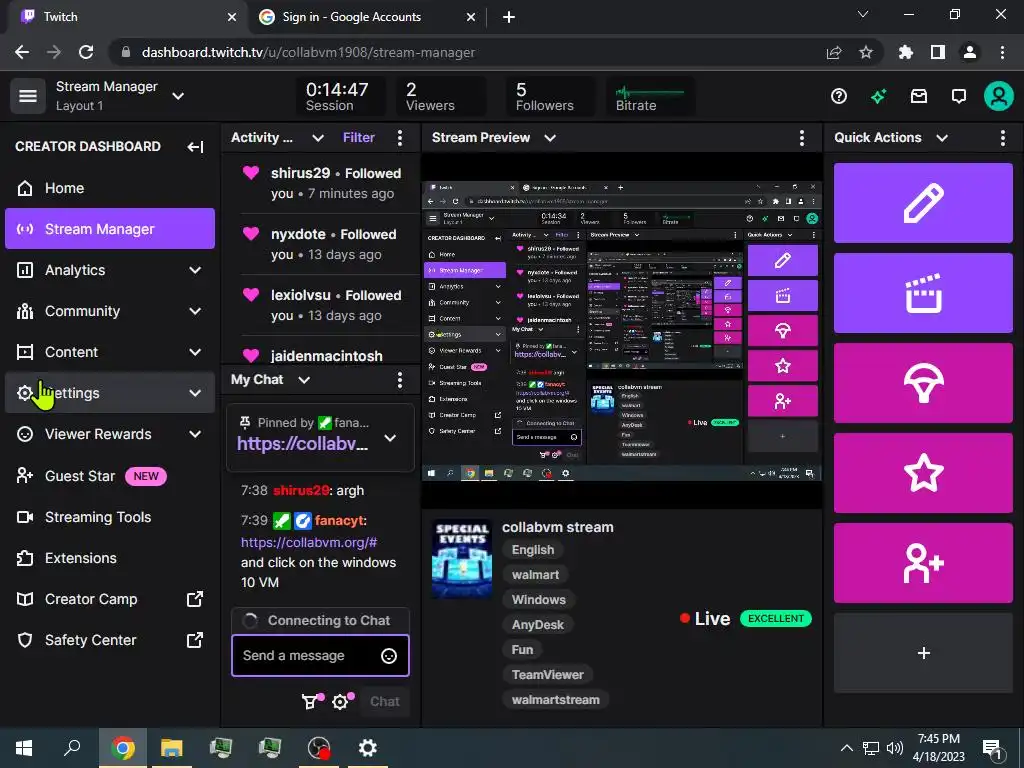This screenshot has width=1024, height=768.
Task: Open the emoji picker in chat input
Action: [389, 656]
